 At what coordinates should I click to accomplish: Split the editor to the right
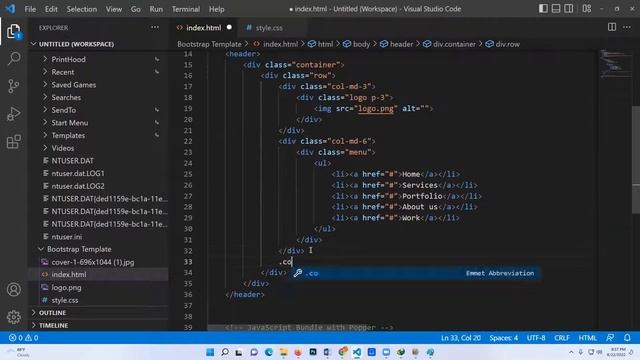pyautogui.click(x=611, y=27)
